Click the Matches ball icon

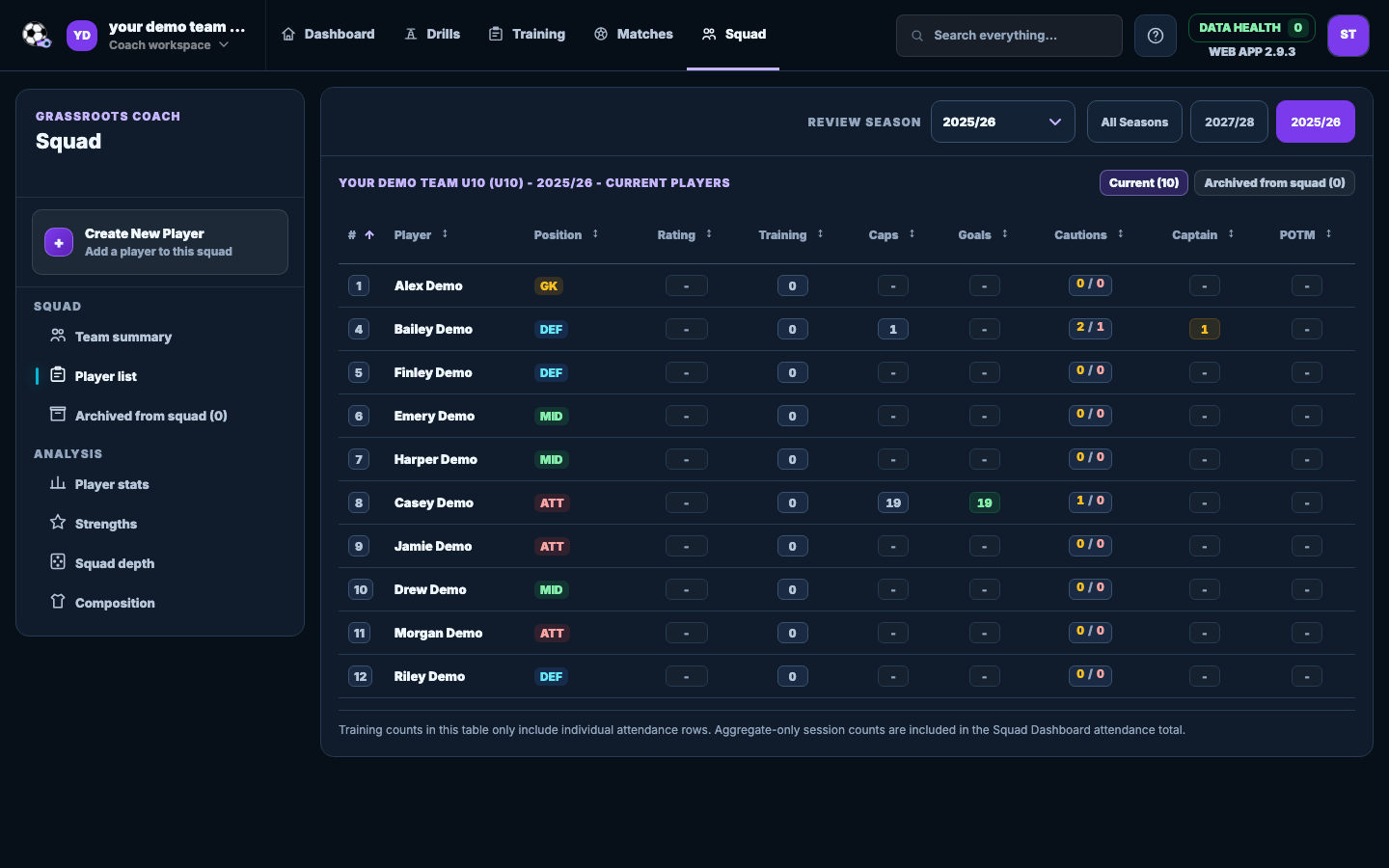[x=601, y=34]
